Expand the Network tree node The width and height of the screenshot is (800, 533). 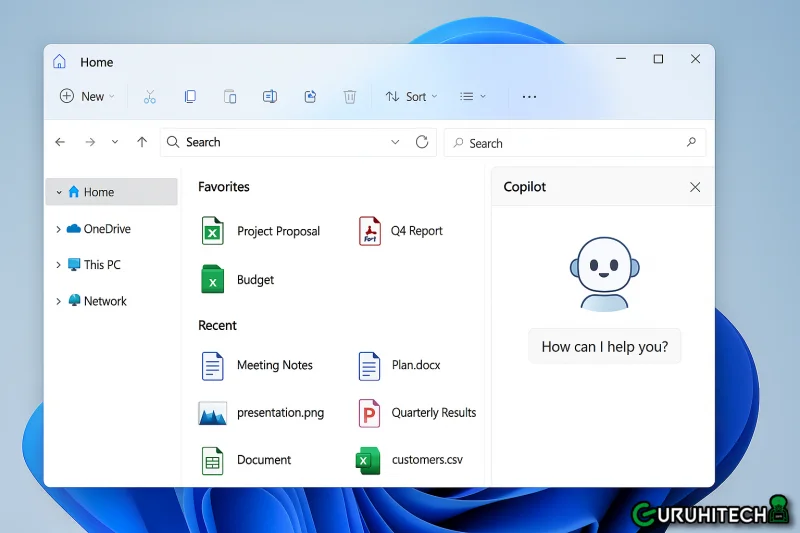click(58, 301)
